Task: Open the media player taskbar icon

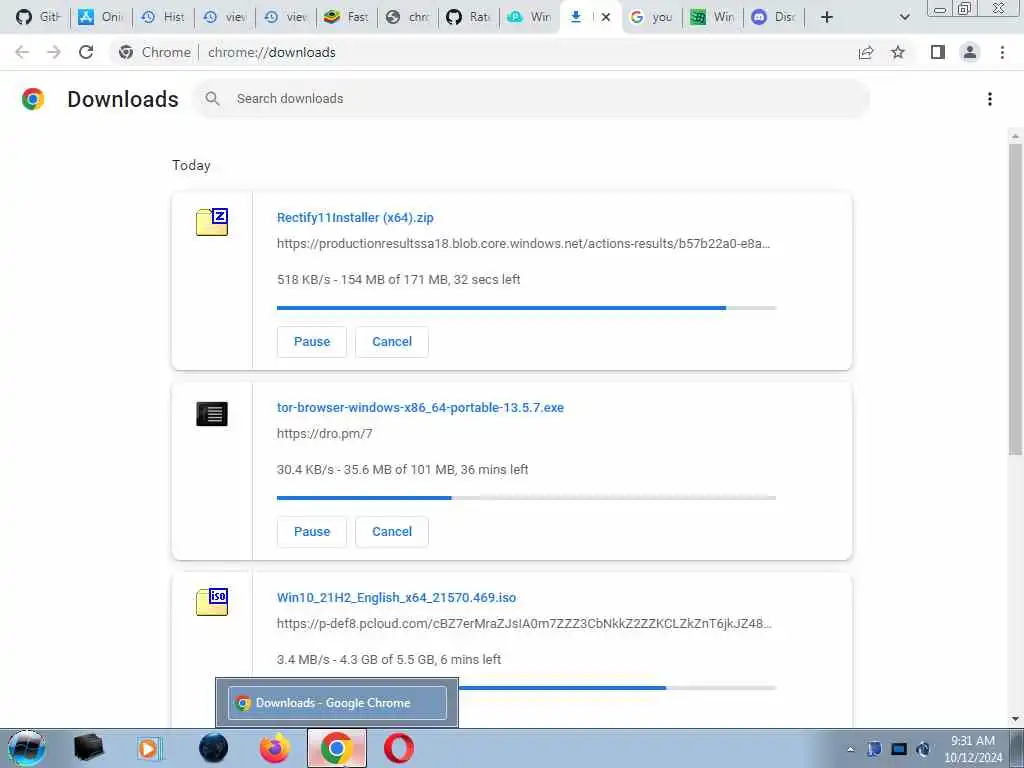Action: (x=150, y=748)
